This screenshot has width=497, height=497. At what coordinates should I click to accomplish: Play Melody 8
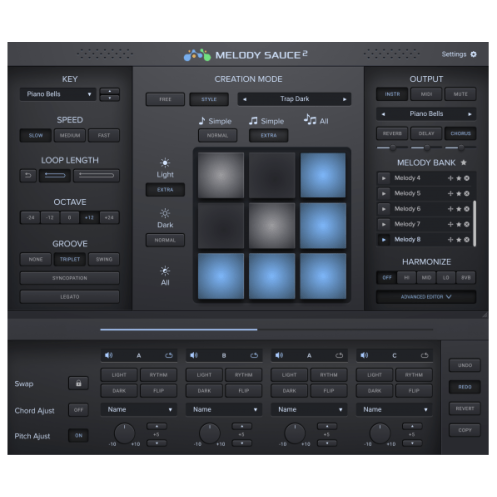click(x=384, y=240)
